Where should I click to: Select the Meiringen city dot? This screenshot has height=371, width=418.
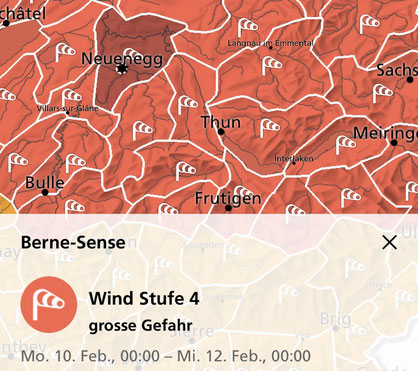point(394,143)
